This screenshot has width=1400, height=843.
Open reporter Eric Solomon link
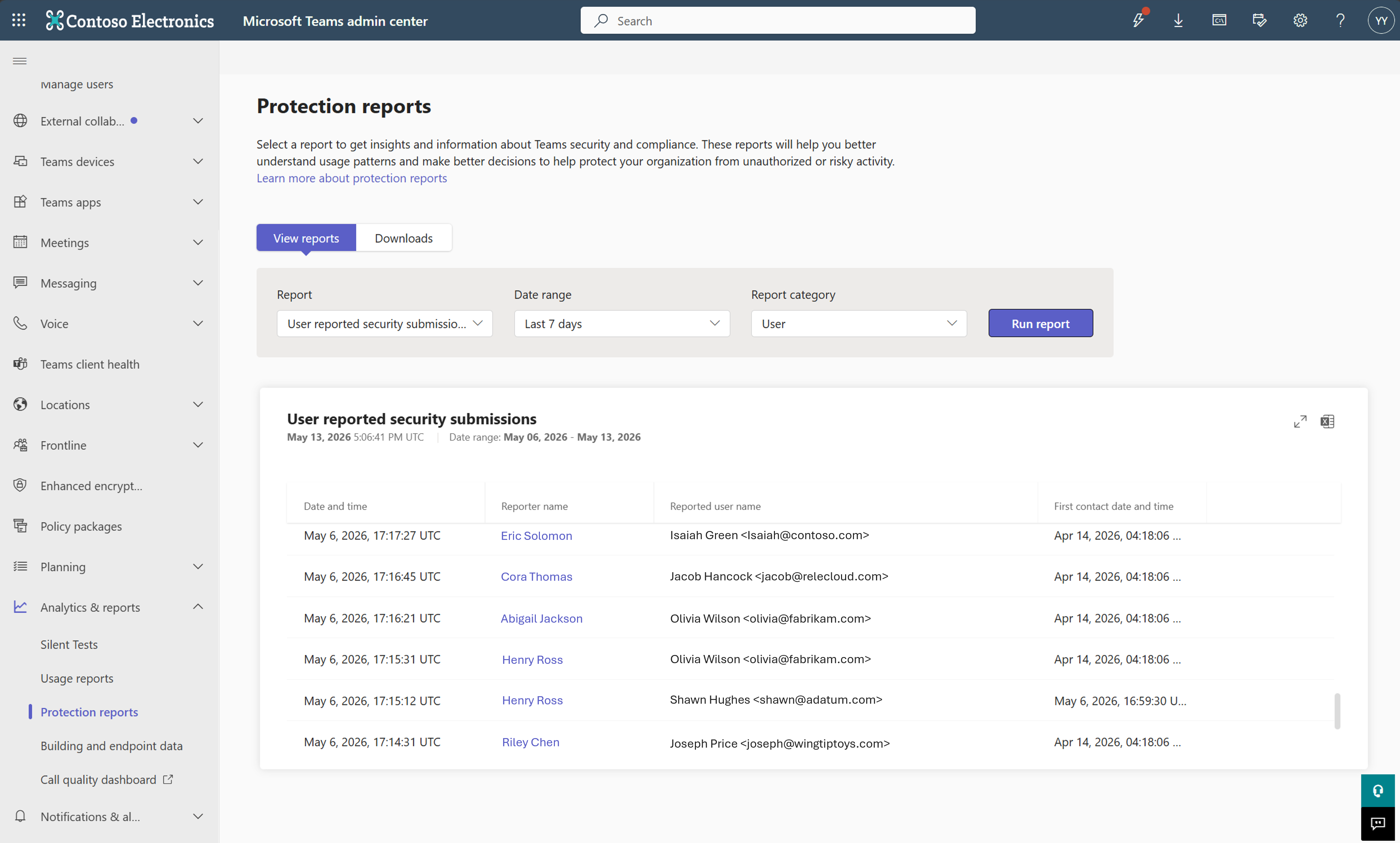(x=536, y=536)
